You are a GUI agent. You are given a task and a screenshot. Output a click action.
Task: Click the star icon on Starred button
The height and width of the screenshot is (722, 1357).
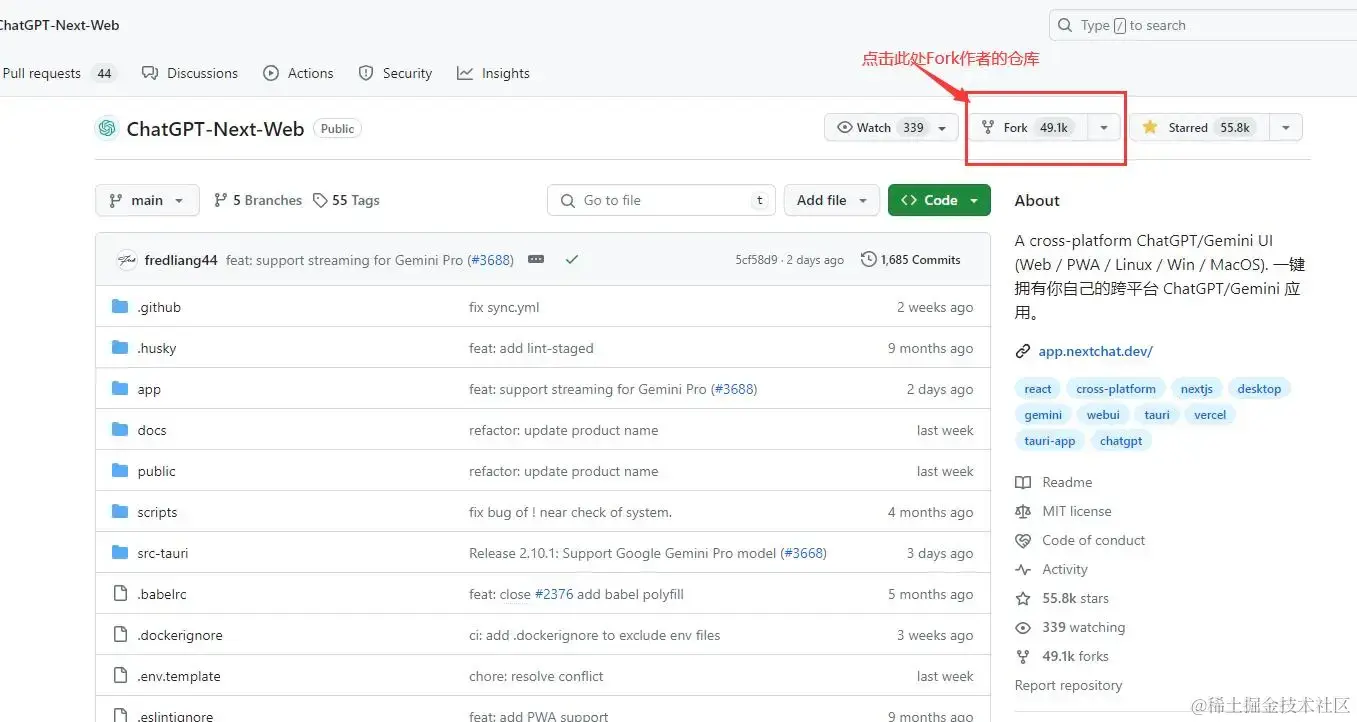click(1150, 127)
